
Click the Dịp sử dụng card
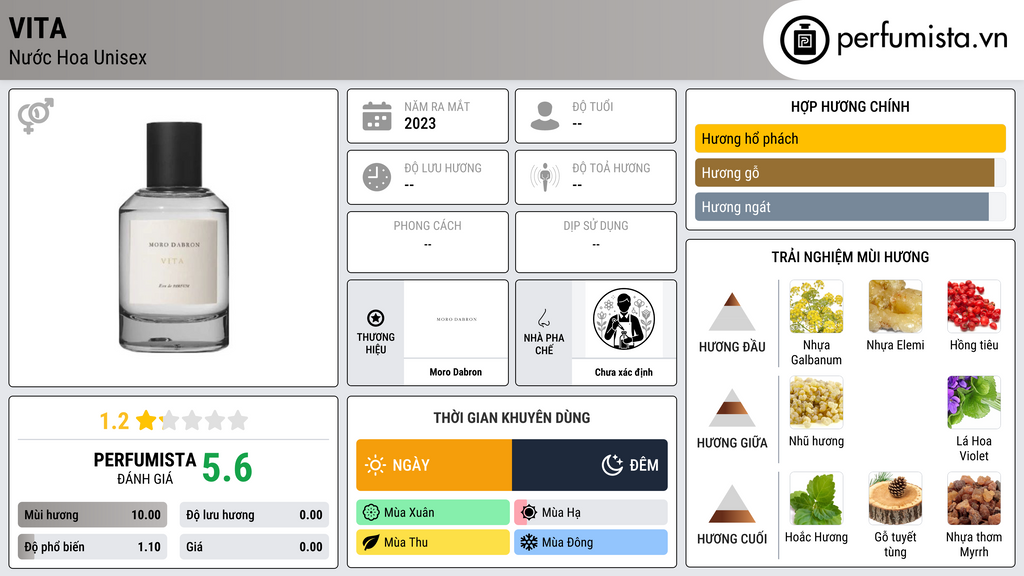pyautogui.click(x=596, y=242)
